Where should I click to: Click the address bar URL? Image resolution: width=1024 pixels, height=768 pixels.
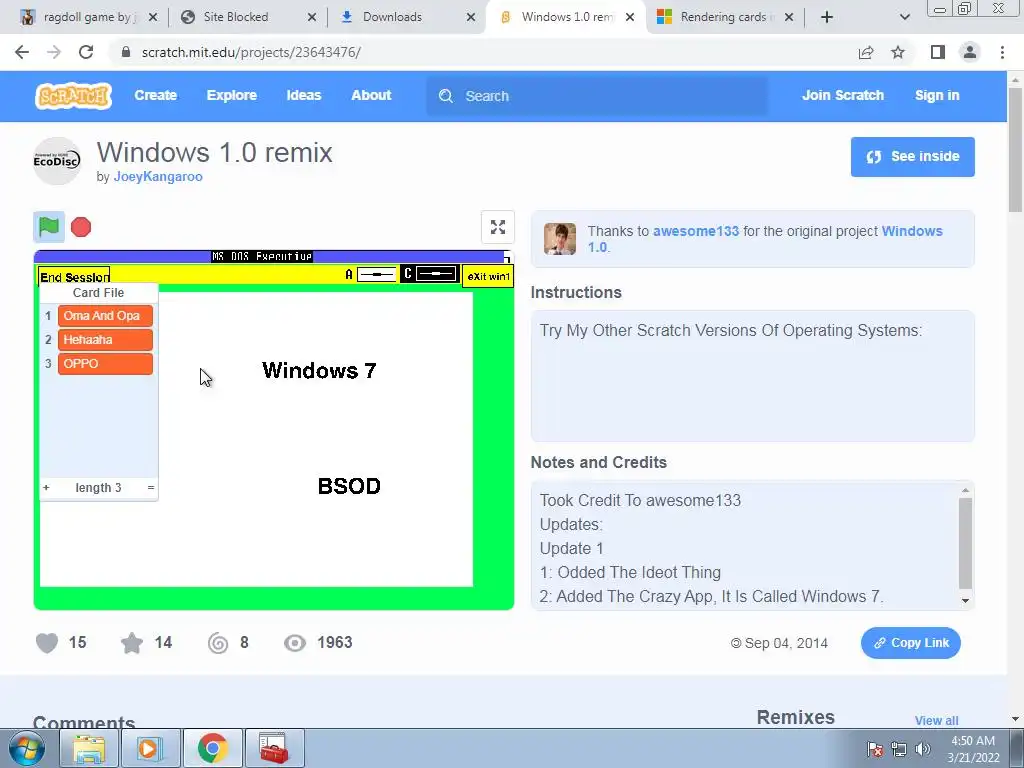point(251,52)
